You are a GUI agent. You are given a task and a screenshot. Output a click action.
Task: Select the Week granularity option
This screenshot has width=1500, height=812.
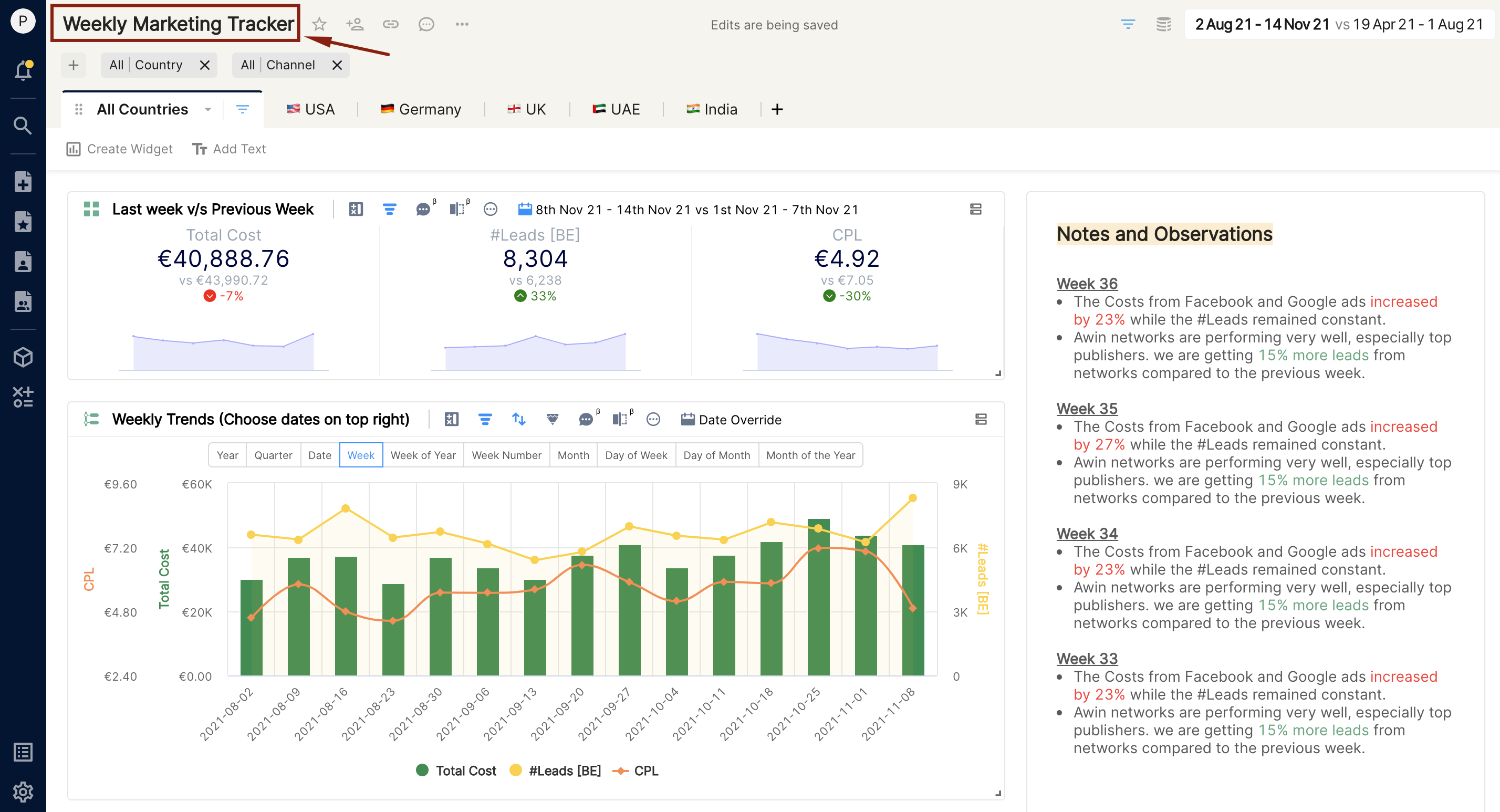point(360,455)
